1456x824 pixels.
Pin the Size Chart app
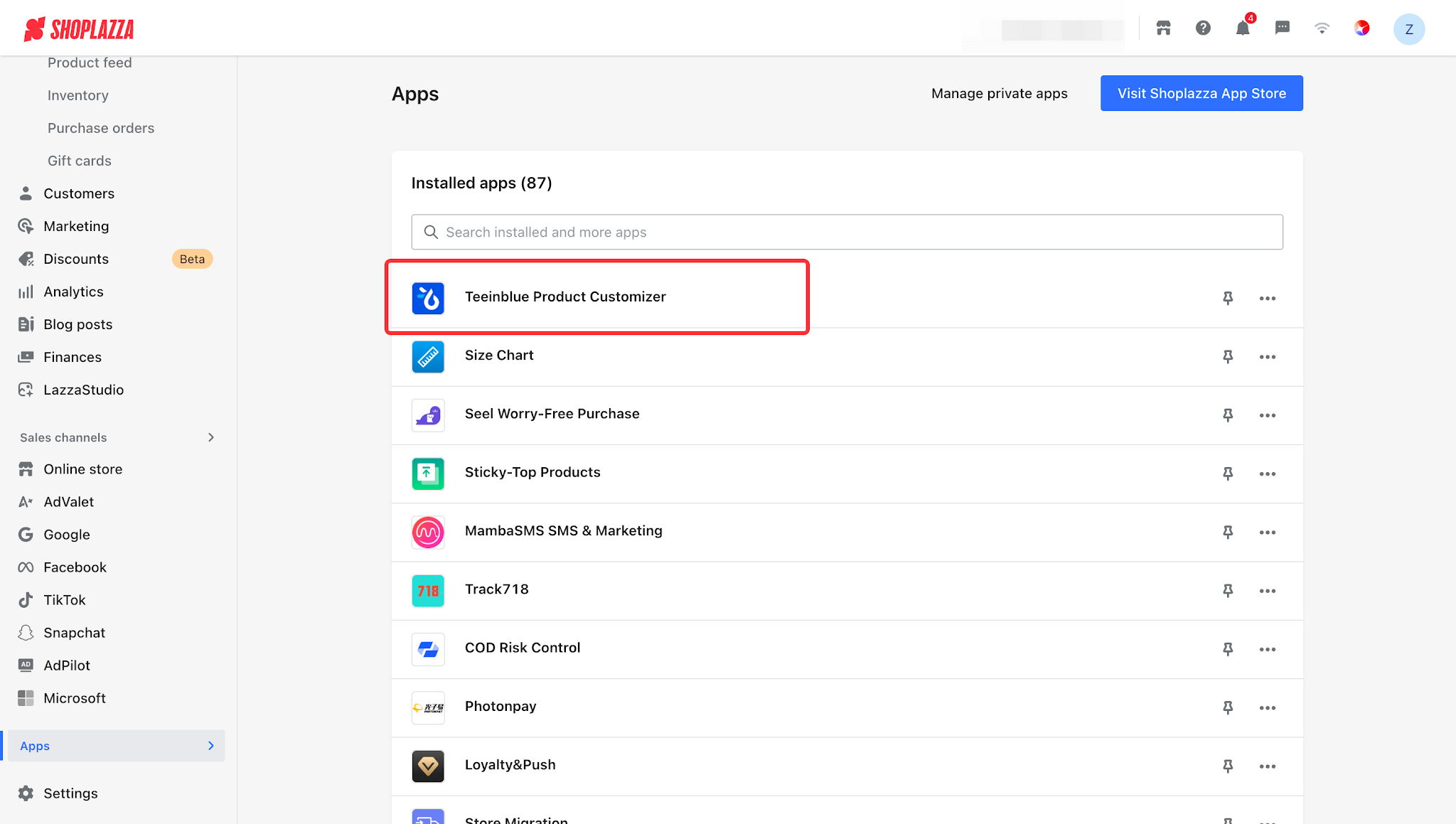point(1228,356)
